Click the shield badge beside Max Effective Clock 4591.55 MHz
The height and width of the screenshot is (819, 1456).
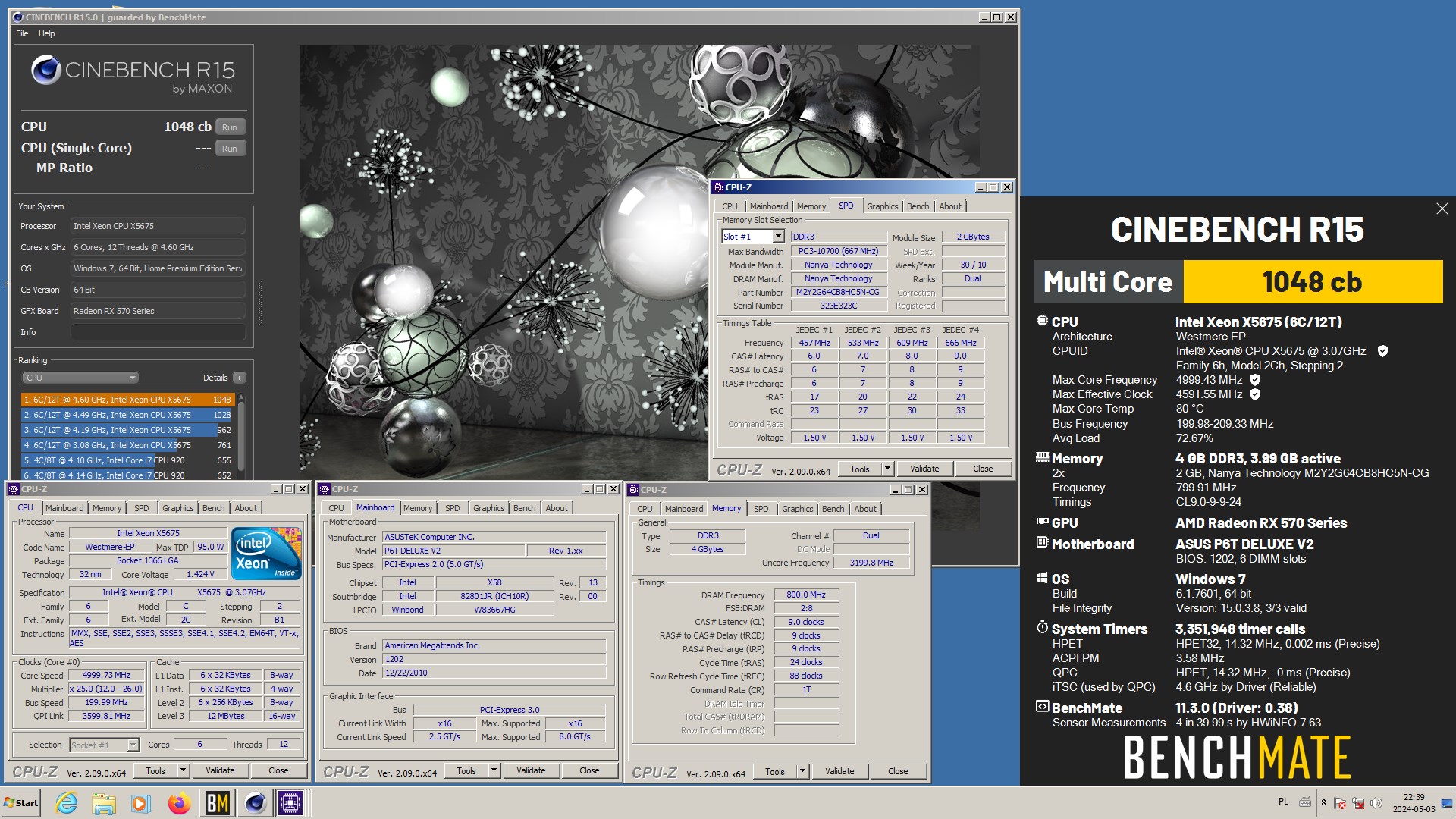tap(1255, 394)
